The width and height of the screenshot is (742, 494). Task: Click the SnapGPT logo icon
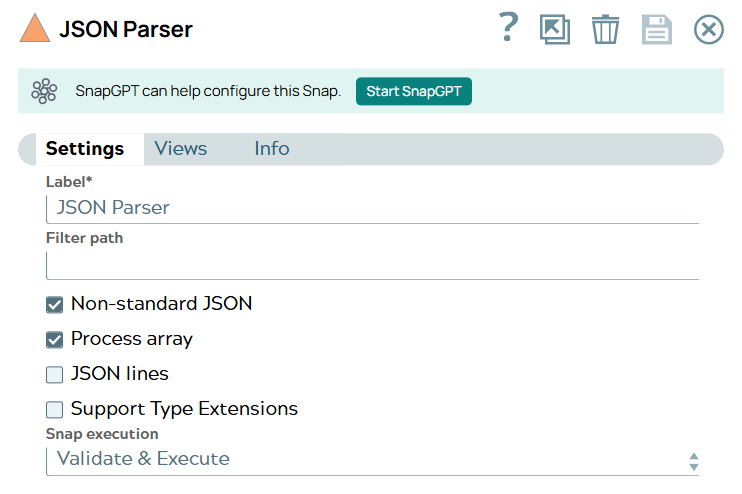(x=44, y=91)
